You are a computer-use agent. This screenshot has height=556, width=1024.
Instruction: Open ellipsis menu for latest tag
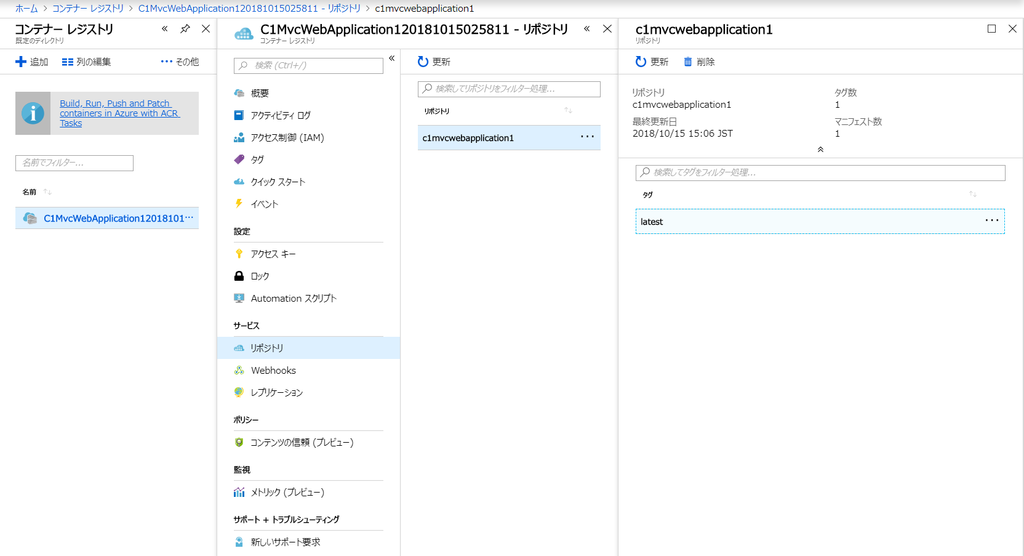pos(991,221)
